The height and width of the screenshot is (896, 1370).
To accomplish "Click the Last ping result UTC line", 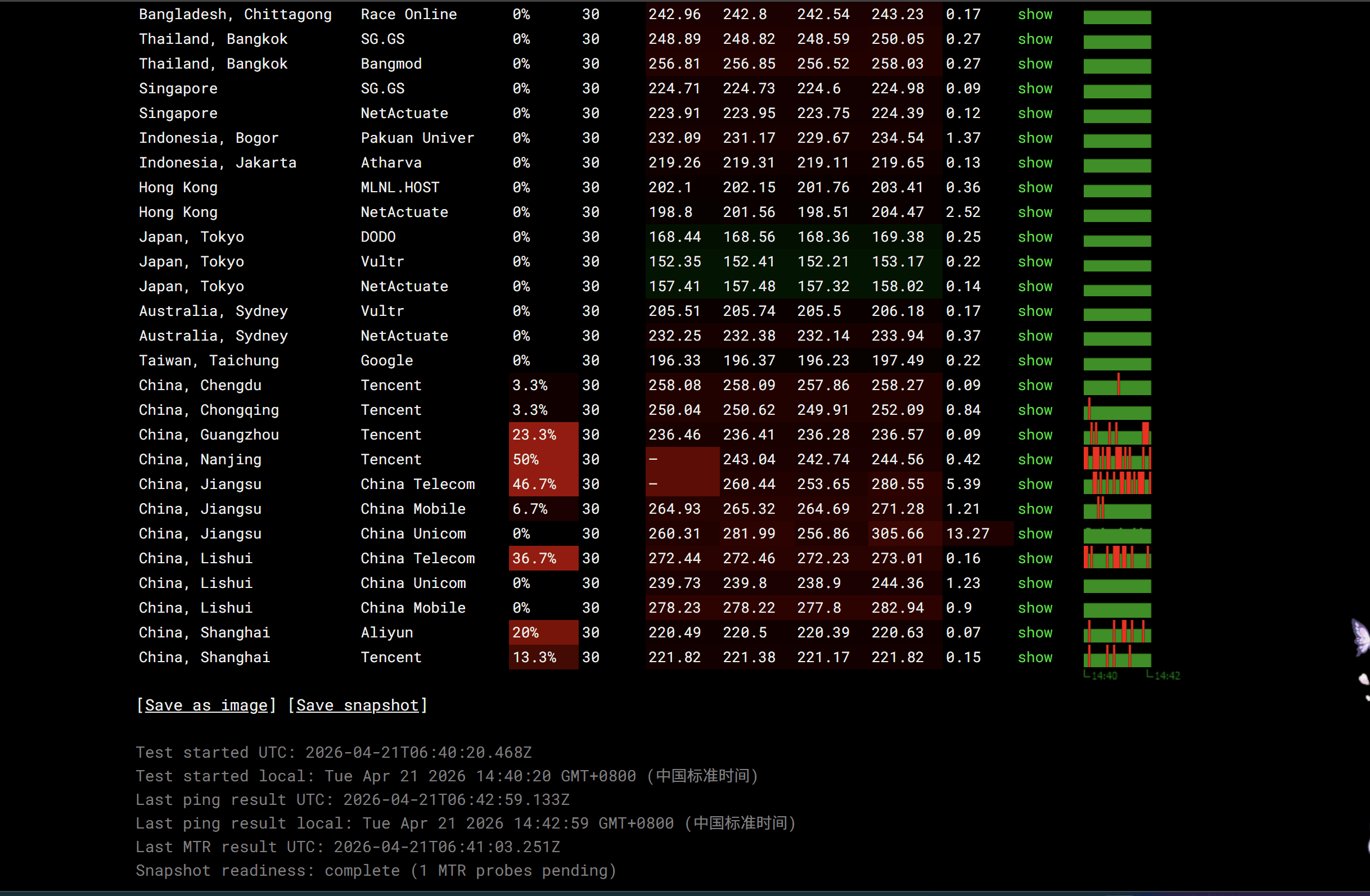I will pyautogui.click(x=352, y=800).
